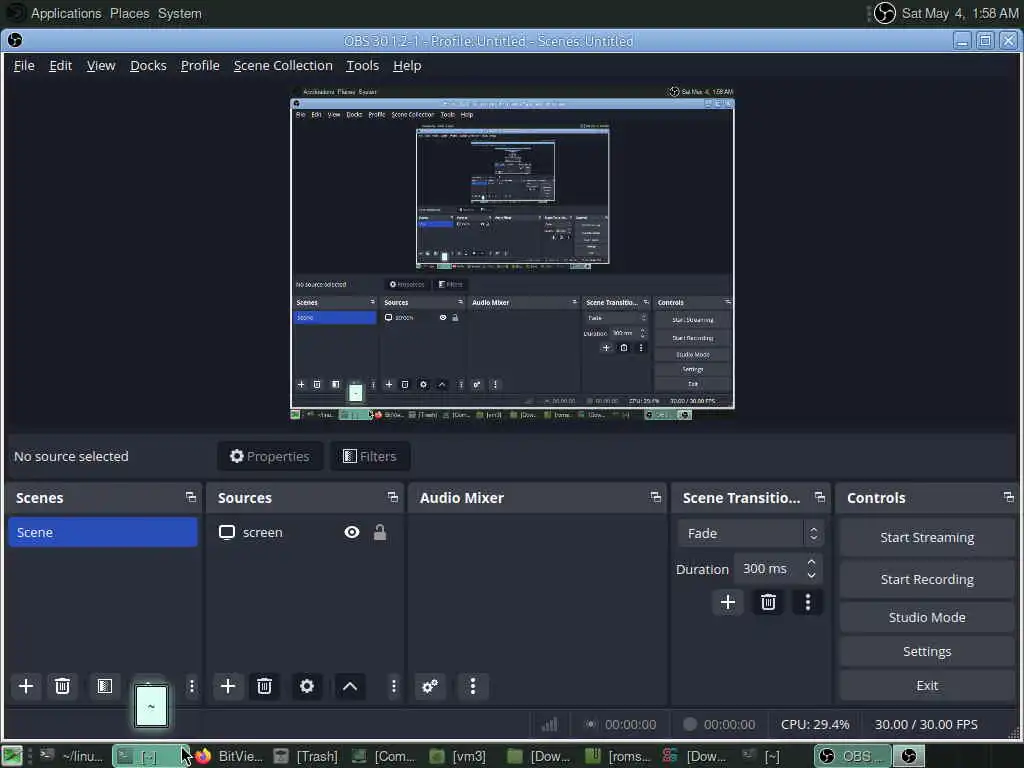Screen dimensions: 1024x768
Task: Open the Profile menu
Action: coord(200,65)
